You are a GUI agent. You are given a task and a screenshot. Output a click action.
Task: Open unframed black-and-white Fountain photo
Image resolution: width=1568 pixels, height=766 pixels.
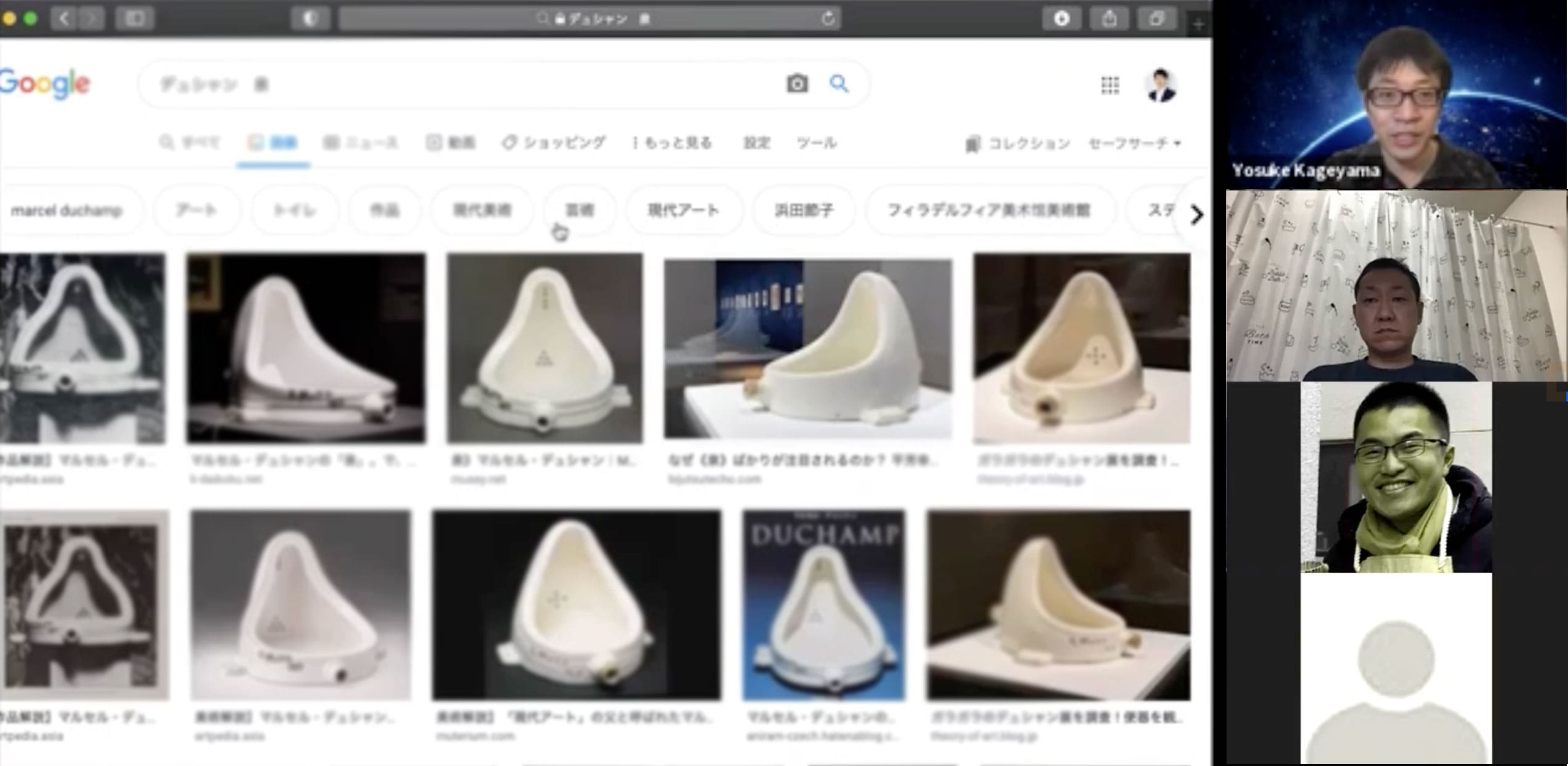(82, 349)
